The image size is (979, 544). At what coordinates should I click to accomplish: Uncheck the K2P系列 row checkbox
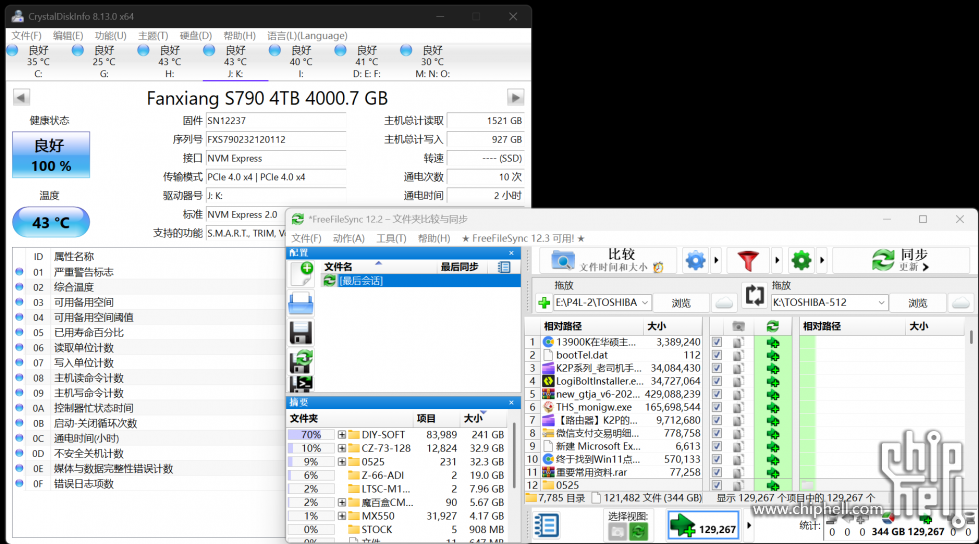click(x=717, y=368)
